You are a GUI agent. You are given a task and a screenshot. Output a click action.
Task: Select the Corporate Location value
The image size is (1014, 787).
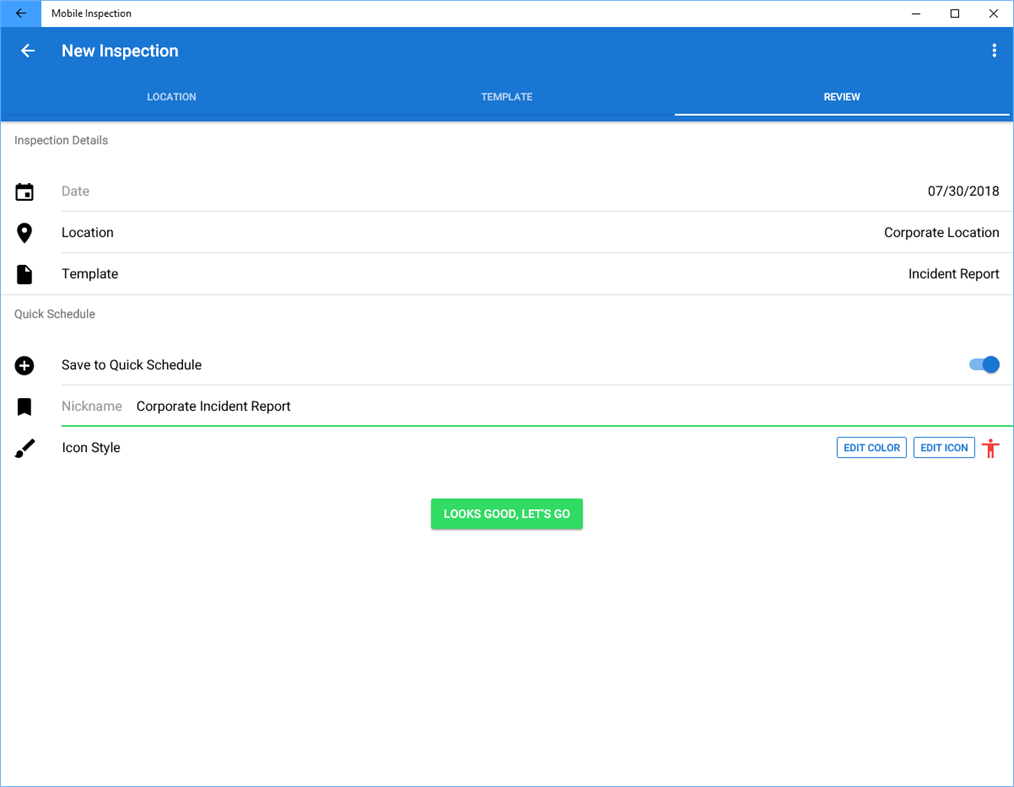pos(941,232)
